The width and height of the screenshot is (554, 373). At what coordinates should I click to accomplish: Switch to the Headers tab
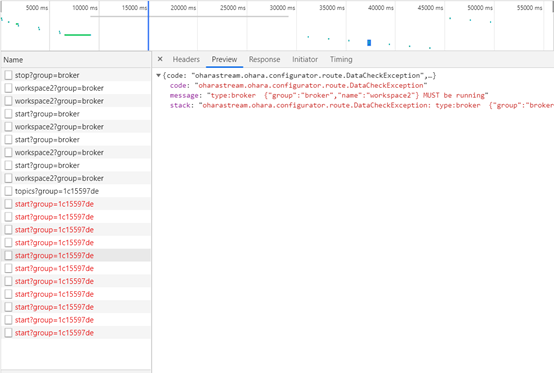186,59
